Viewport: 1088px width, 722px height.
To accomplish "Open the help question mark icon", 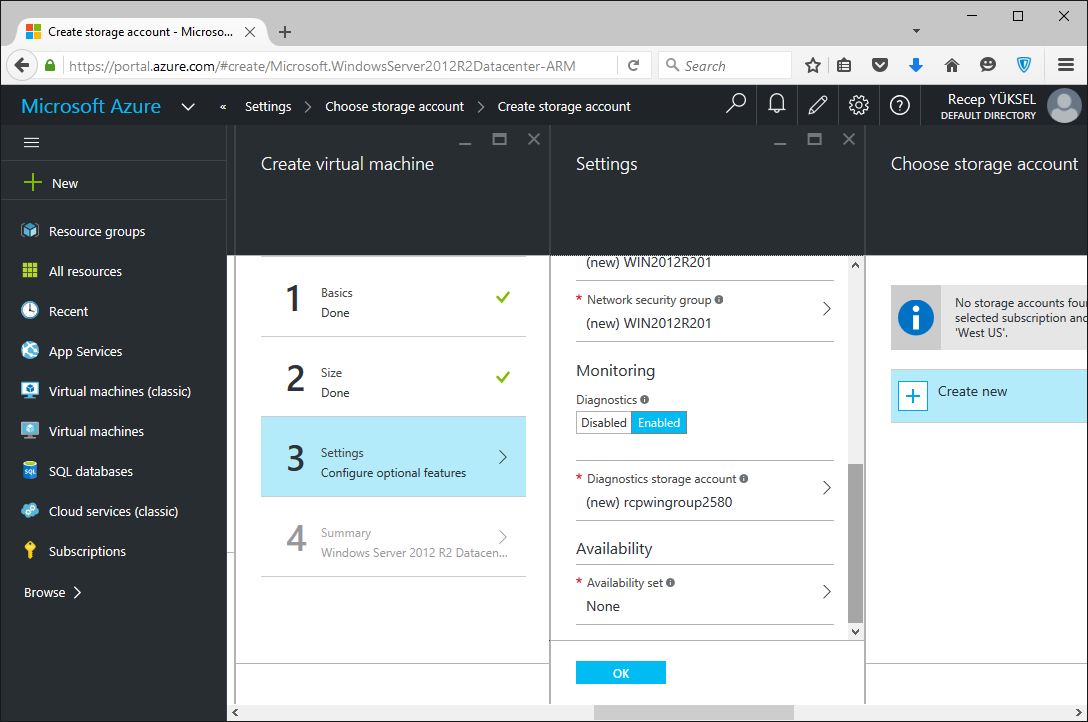I will (x=899, y=105).
